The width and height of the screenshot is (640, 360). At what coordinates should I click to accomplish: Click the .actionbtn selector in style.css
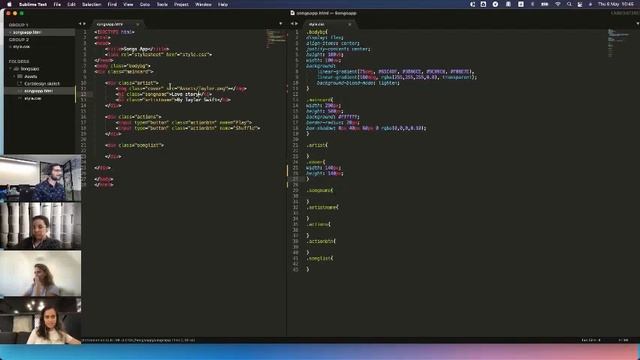320,241
